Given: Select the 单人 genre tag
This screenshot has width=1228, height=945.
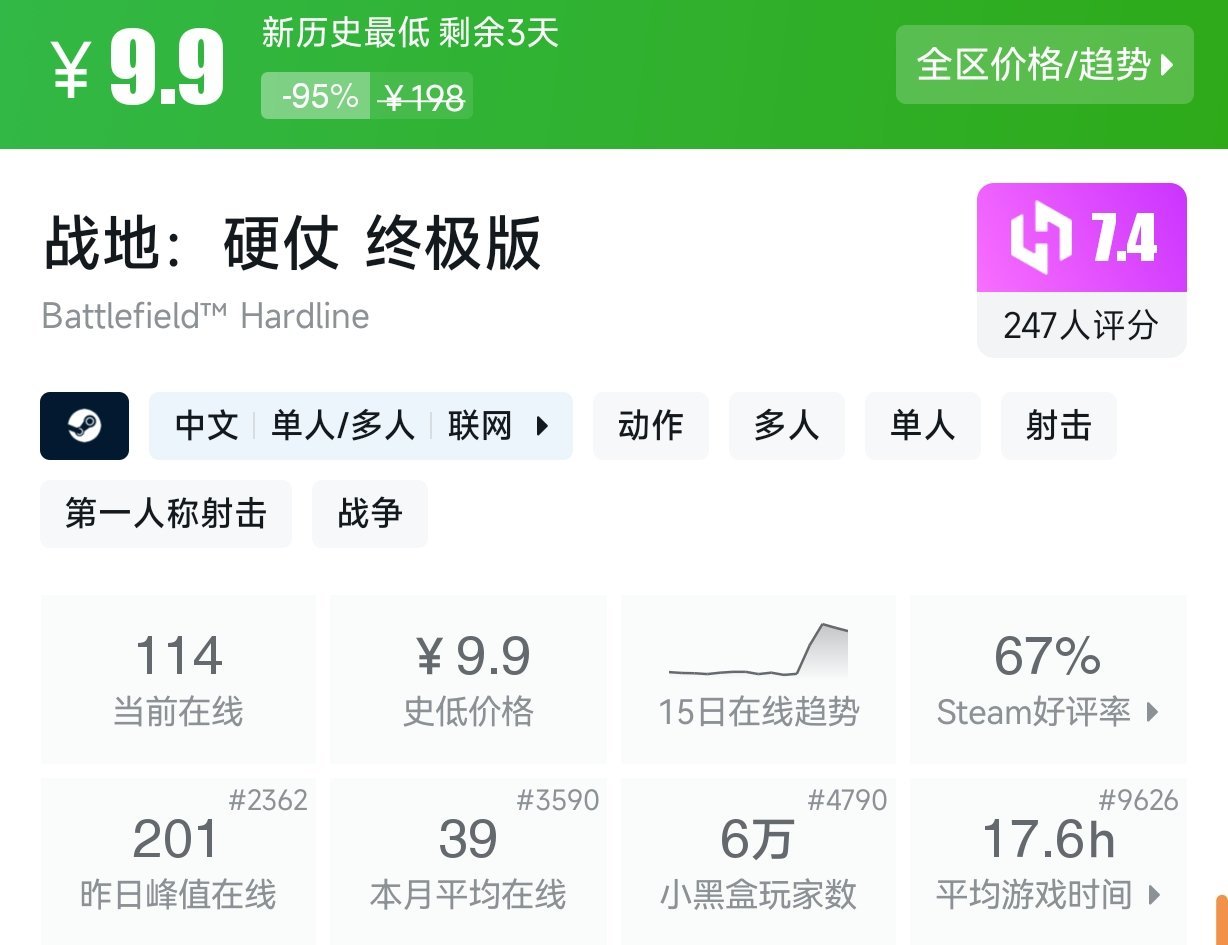Looking at the screenshot, I should pos(923,426).
